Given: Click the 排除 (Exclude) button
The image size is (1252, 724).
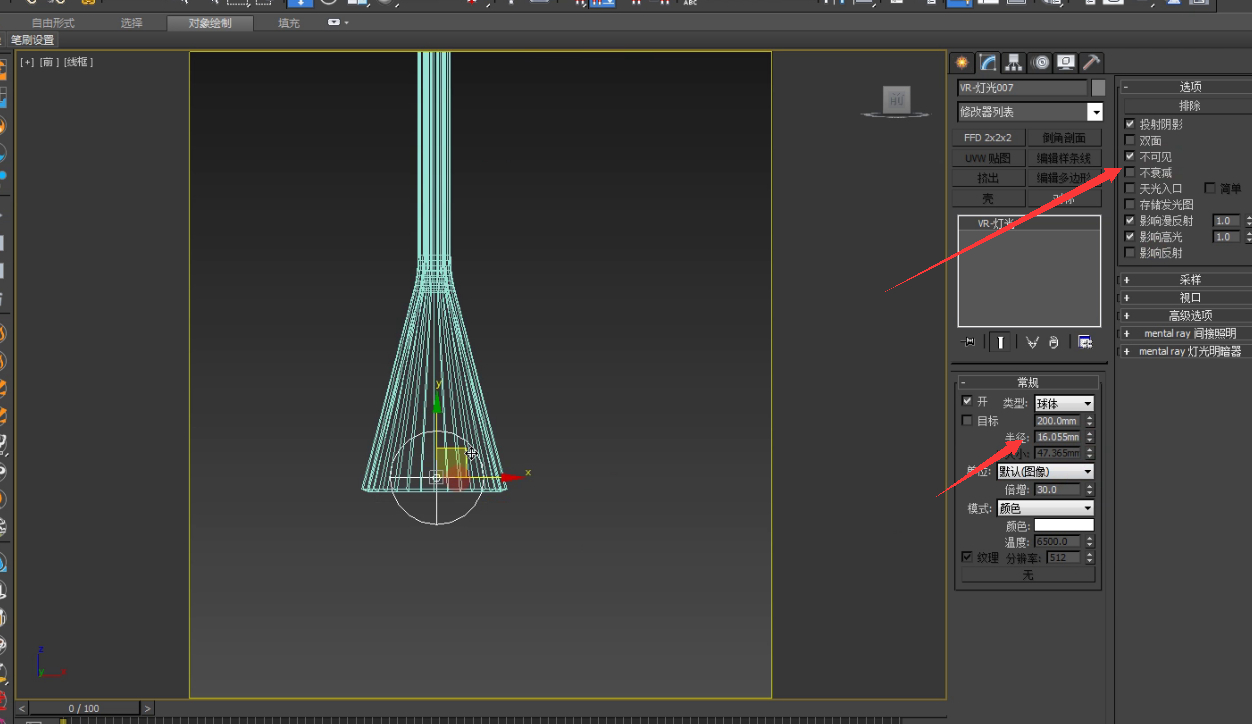Looking at the screenshot, I should click(1189, 105).
